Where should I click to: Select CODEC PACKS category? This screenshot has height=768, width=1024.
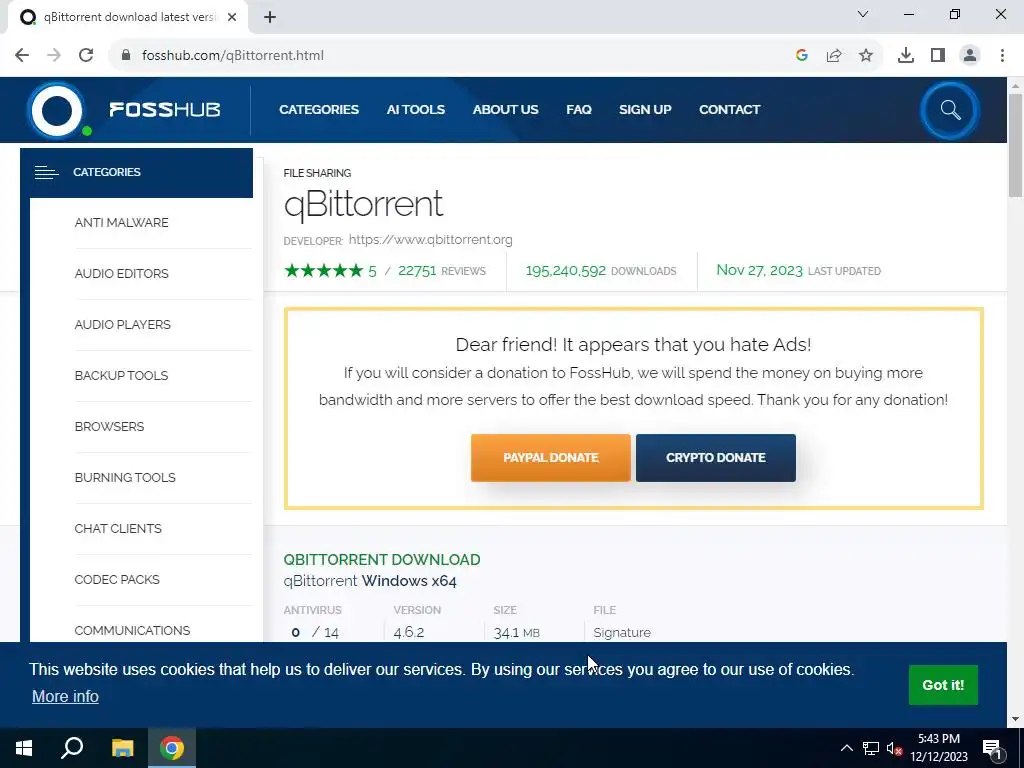[x=117, y=579]
